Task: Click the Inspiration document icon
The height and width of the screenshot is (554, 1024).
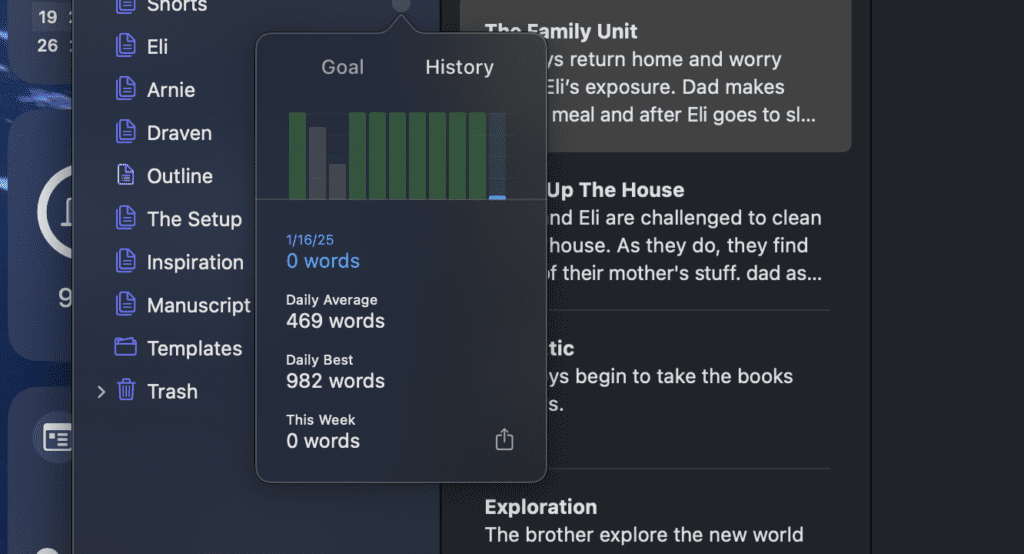Action: pyautogui.click(x=125, y=261)
